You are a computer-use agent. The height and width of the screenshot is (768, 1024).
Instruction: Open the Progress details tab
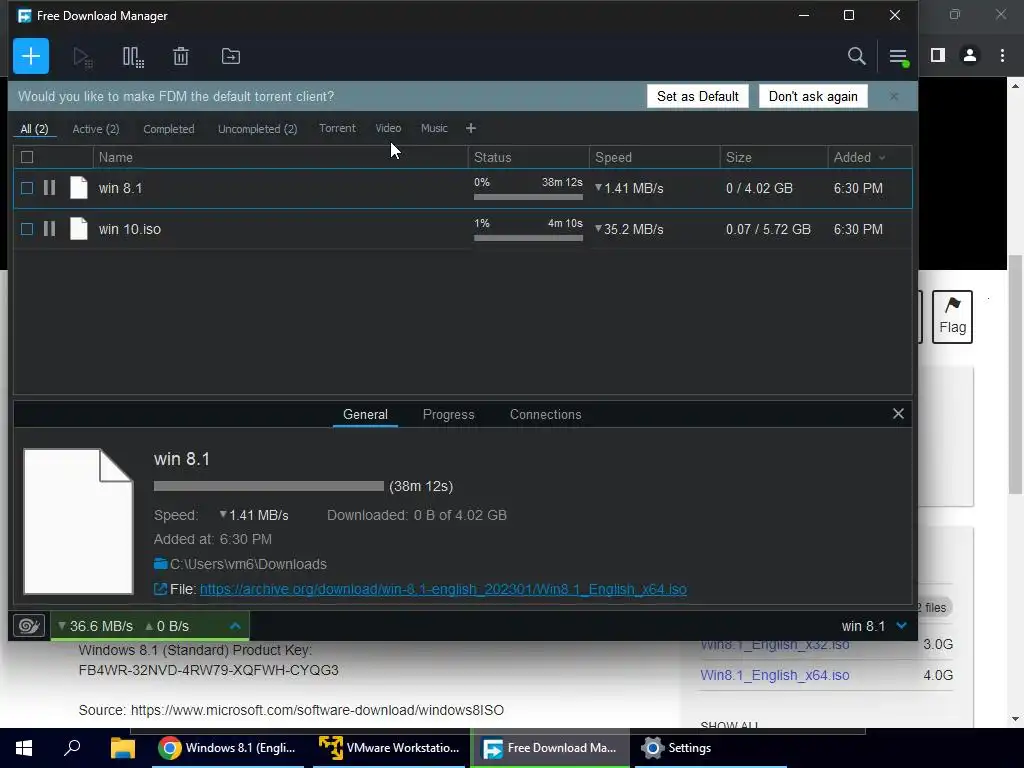(449, 415)
